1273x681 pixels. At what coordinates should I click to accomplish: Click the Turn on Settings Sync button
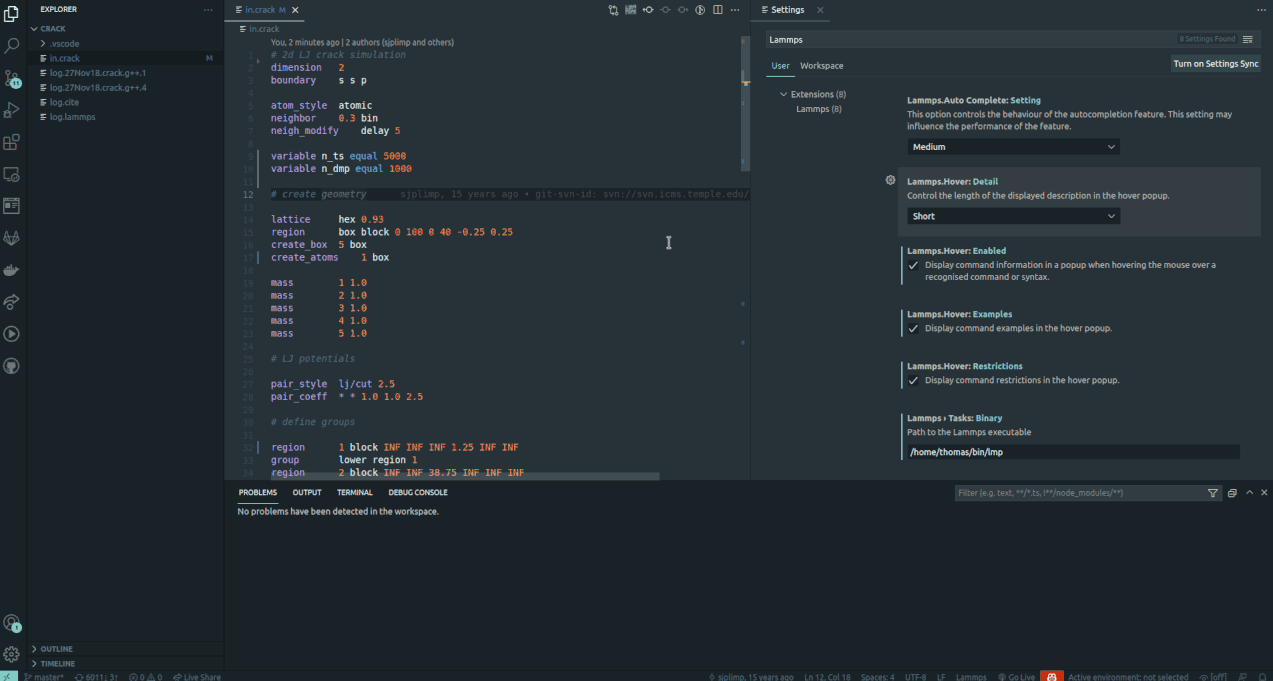pos(1216,63)
